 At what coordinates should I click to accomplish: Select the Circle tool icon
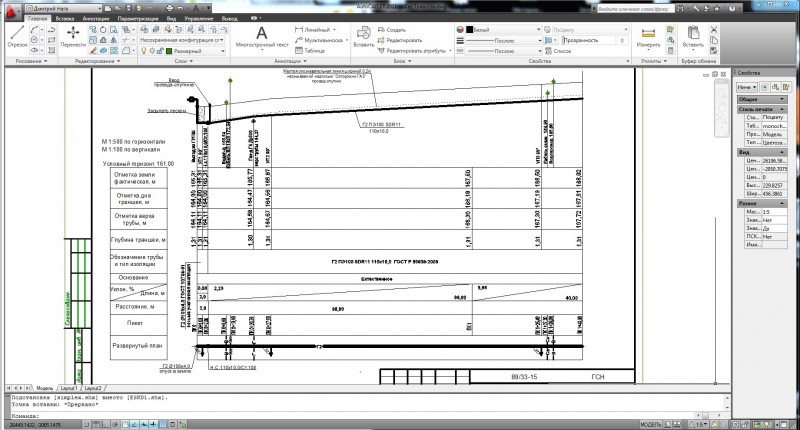[x=34, y=40]
